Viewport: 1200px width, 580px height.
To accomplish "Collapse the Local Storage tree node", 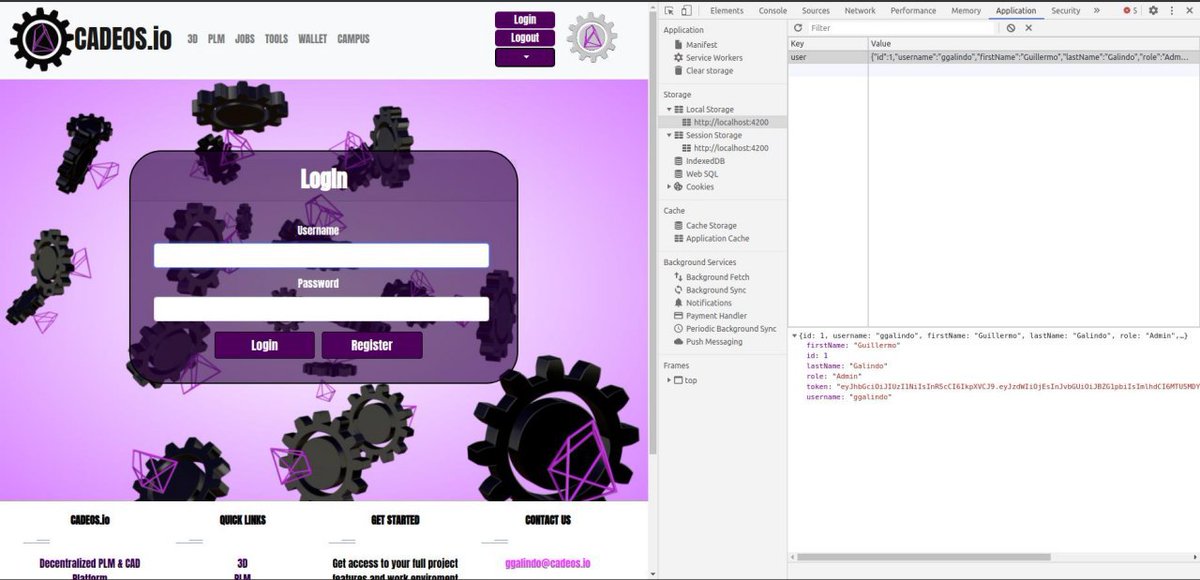I will (x=669, y=109).
